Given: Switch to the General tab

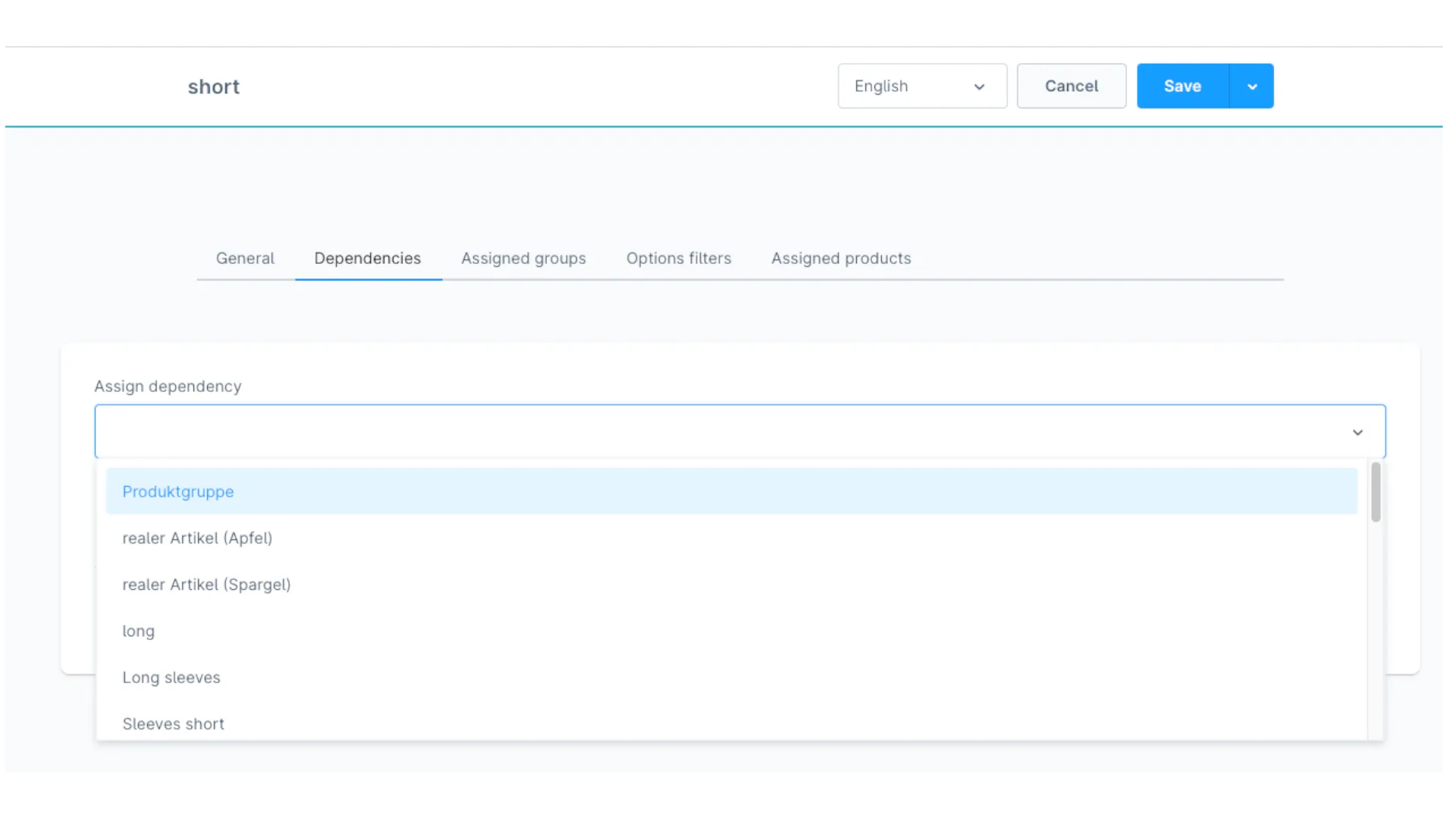Looking at the screenshot, I should click(x=245, y=259).
